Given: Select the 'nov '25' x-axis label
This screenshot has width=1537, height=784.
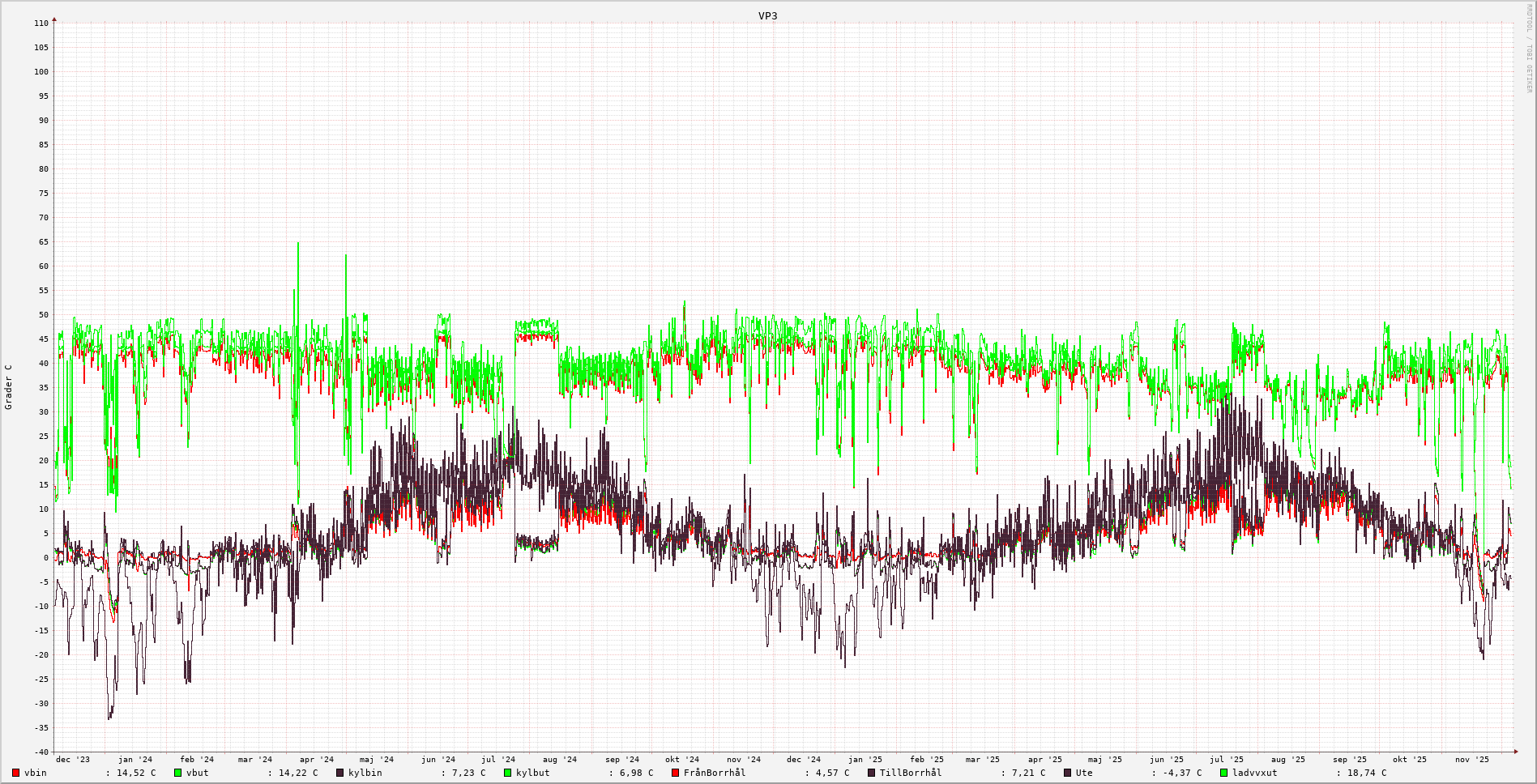Looking at the screenshot, I should click(x=1471, y=760).
